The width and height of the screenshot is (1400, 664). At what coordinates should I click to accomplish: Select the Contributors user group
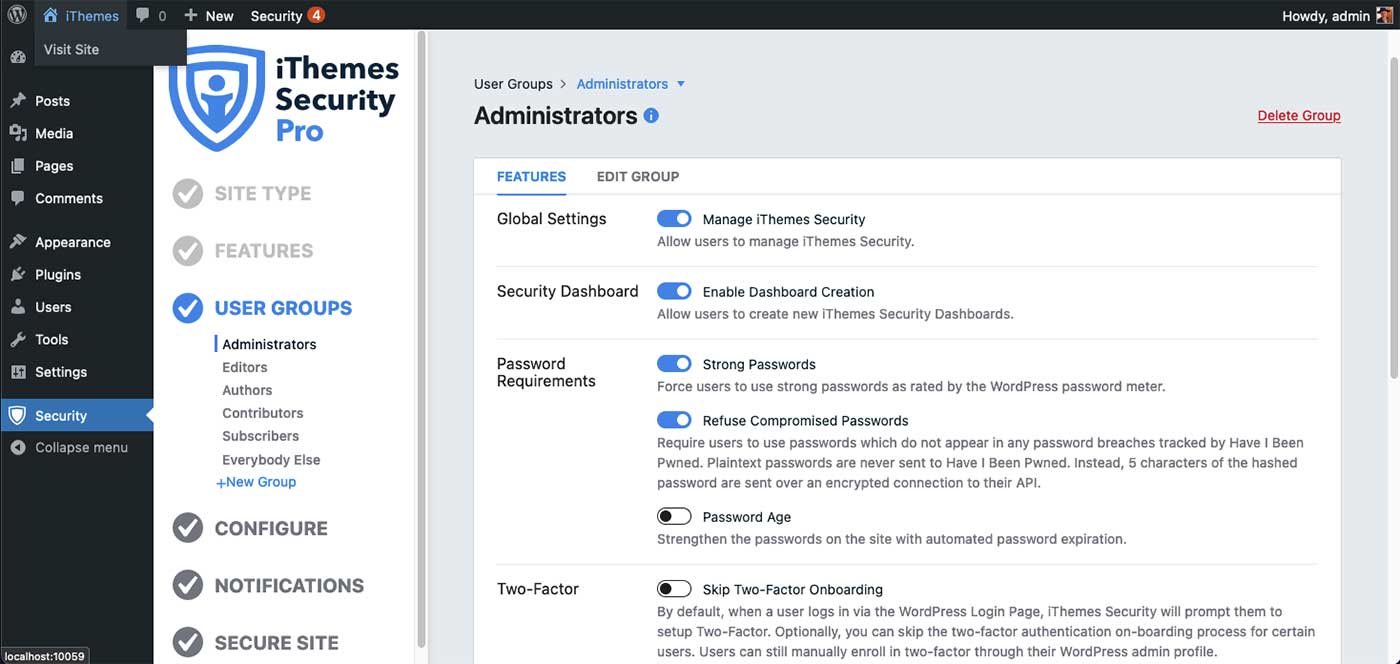coord(263,413)
